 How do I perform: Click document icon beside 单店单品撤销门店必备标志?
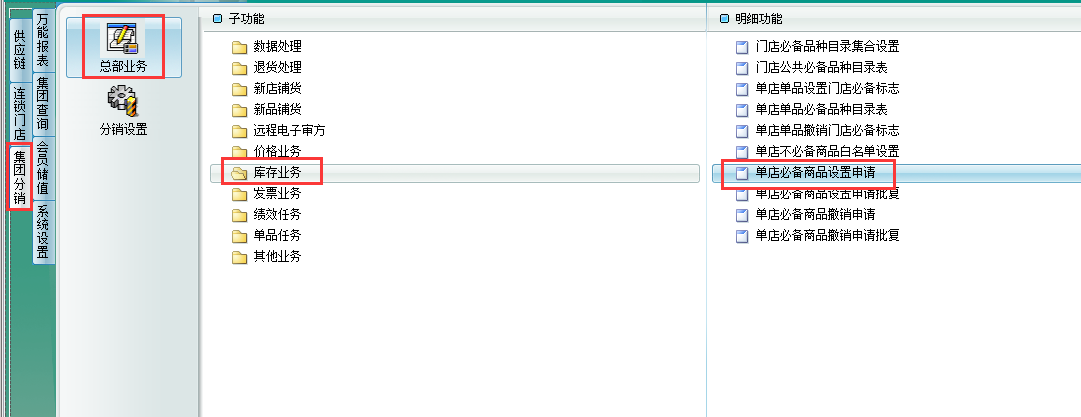[742, 131]
